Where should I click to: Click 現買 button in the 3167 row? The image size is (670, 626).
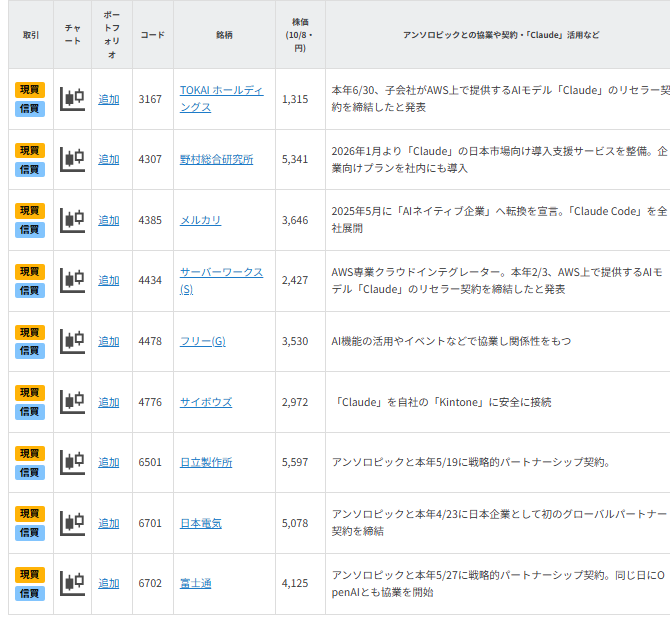coord(30,90)
